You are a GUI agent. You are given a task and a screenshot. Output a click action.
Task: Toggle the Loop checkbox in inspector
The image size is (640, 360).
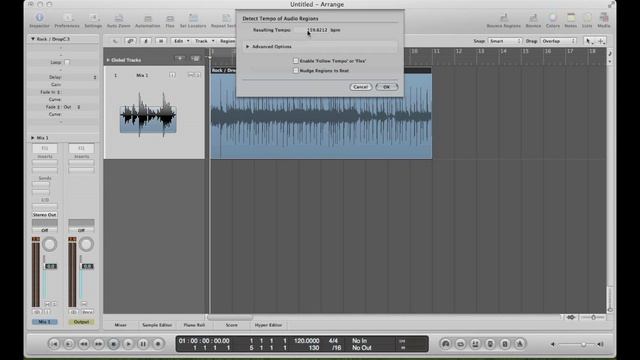click(67, 62)
